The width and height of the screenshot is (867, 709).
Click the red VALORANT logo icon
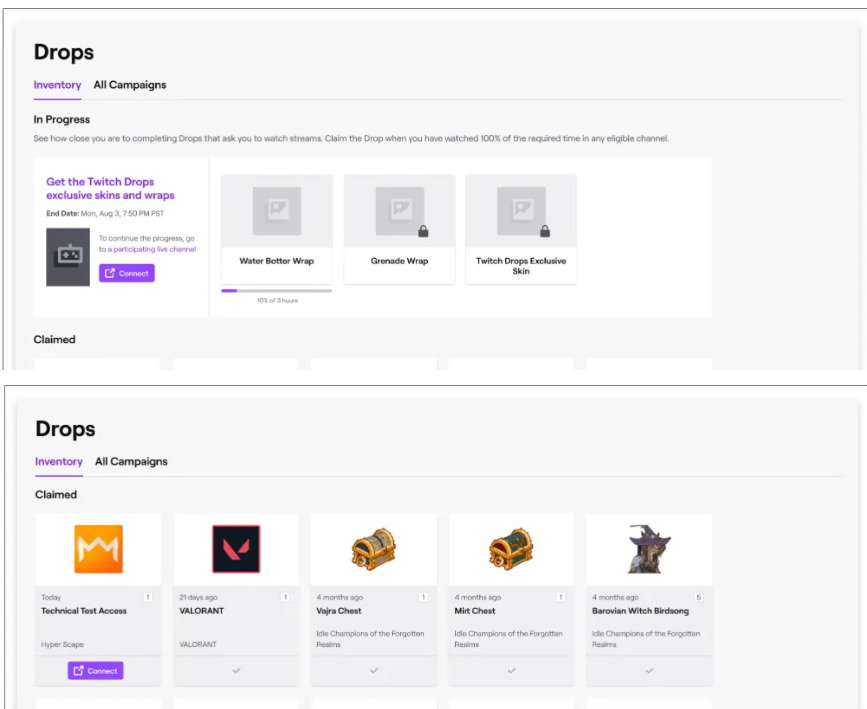coord(236,549)
